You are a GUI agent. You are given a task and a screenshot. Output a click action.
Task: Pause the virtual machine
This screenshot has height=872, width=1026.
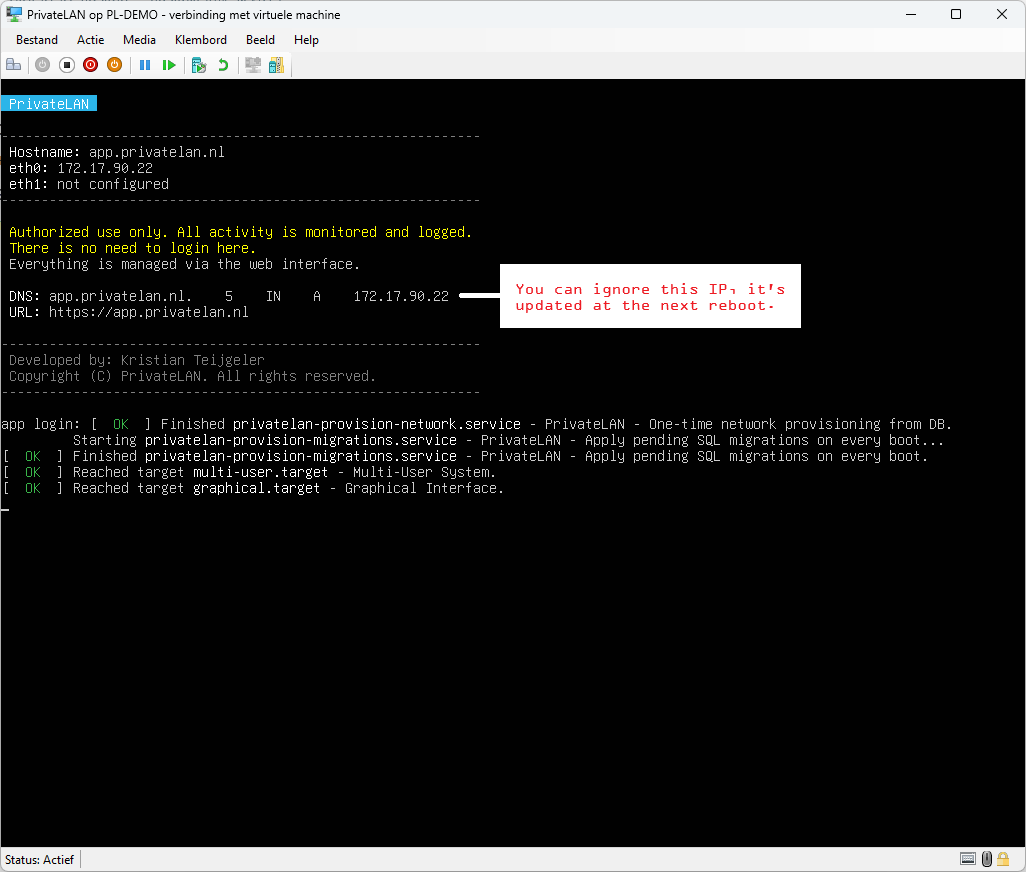point(145,65)
